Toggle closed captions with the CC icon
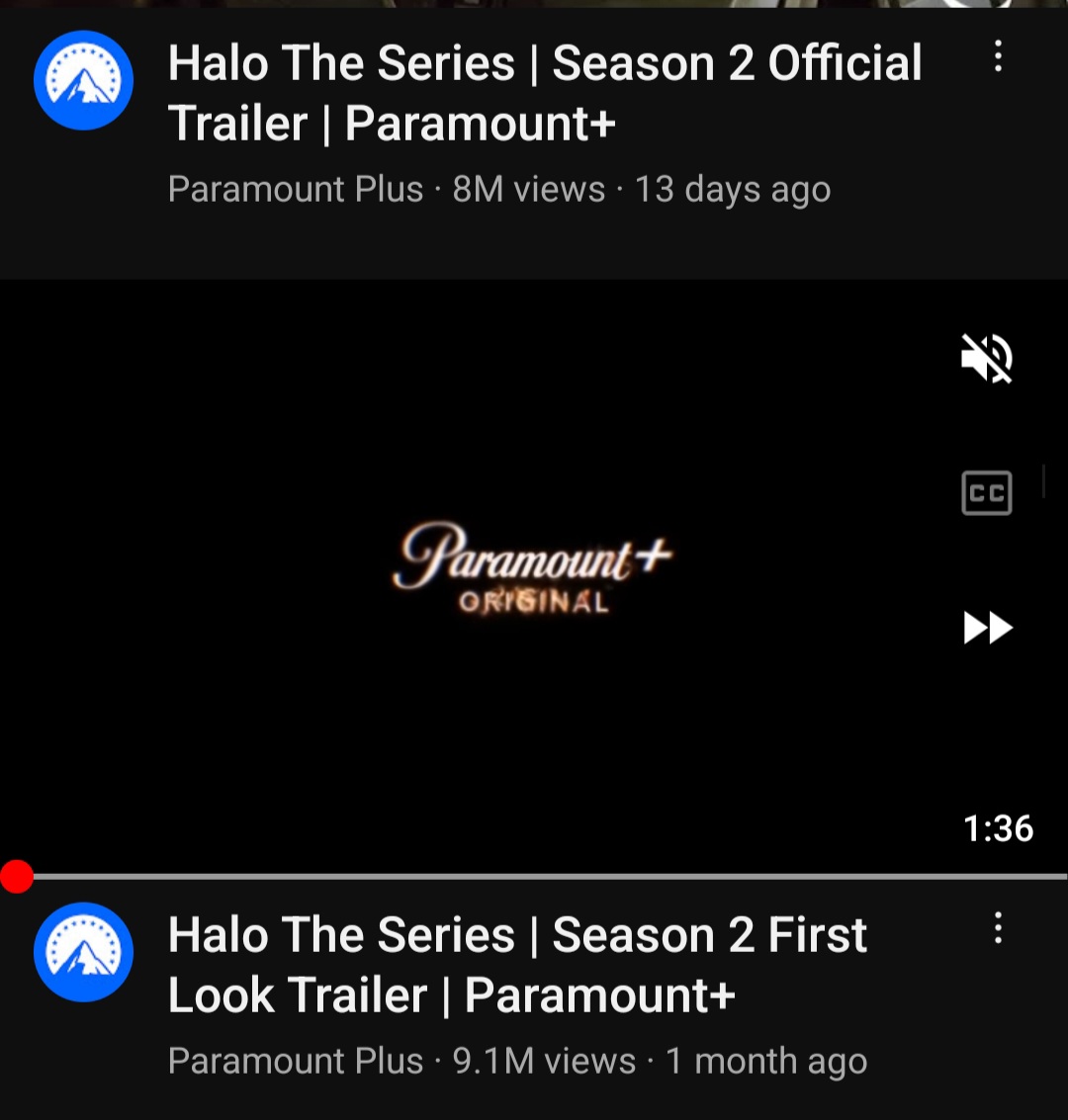The image size is (1068, 1120). click(987, 493)
